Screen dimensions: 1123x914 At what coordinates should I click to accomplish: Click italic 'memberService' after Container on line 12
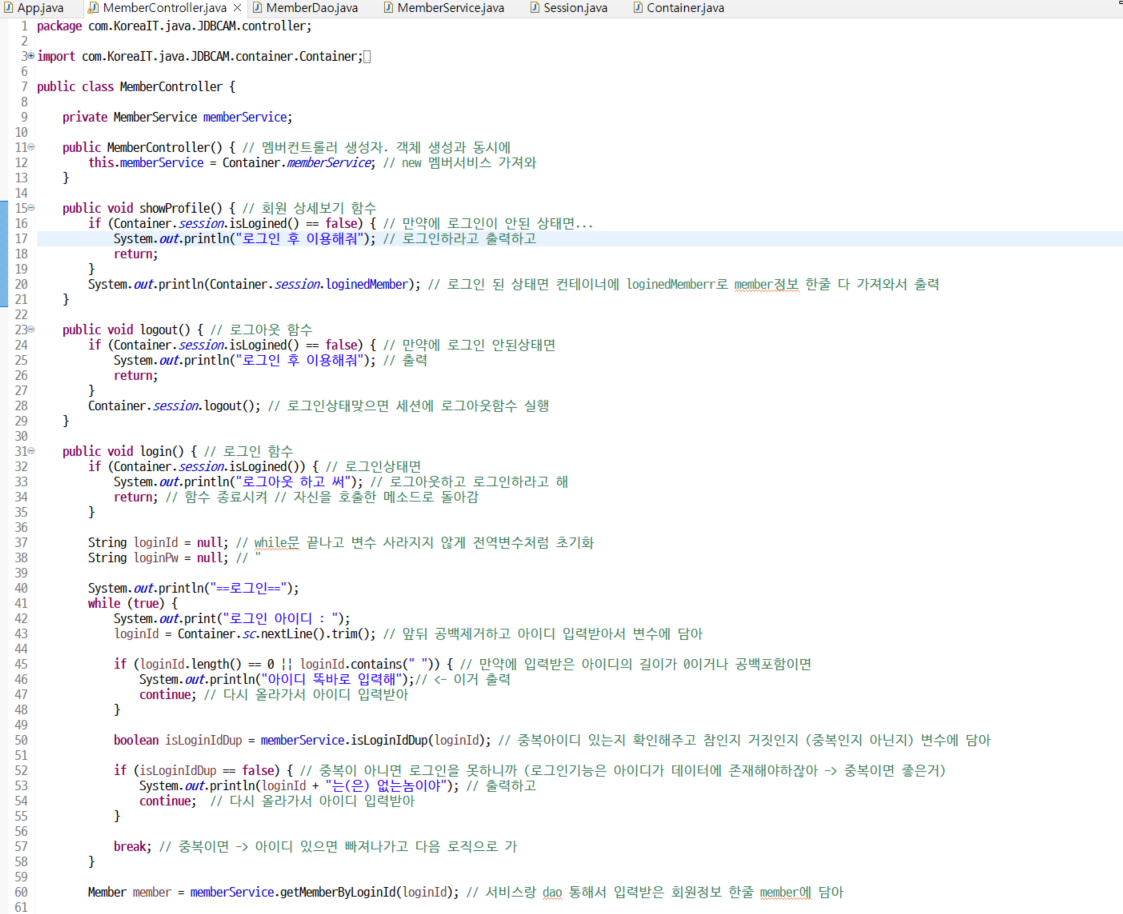click(329, 163)
